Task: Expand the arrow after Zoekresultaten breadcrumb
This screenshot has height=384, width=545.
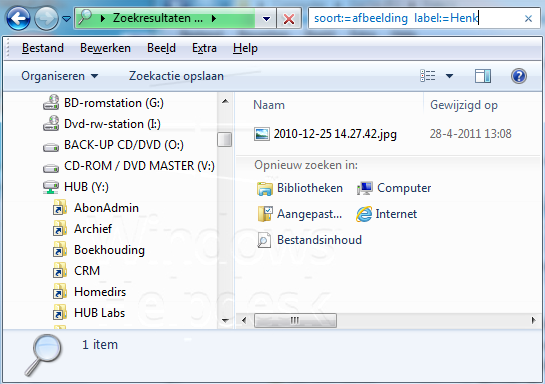Action: click(x=214, y=18)
